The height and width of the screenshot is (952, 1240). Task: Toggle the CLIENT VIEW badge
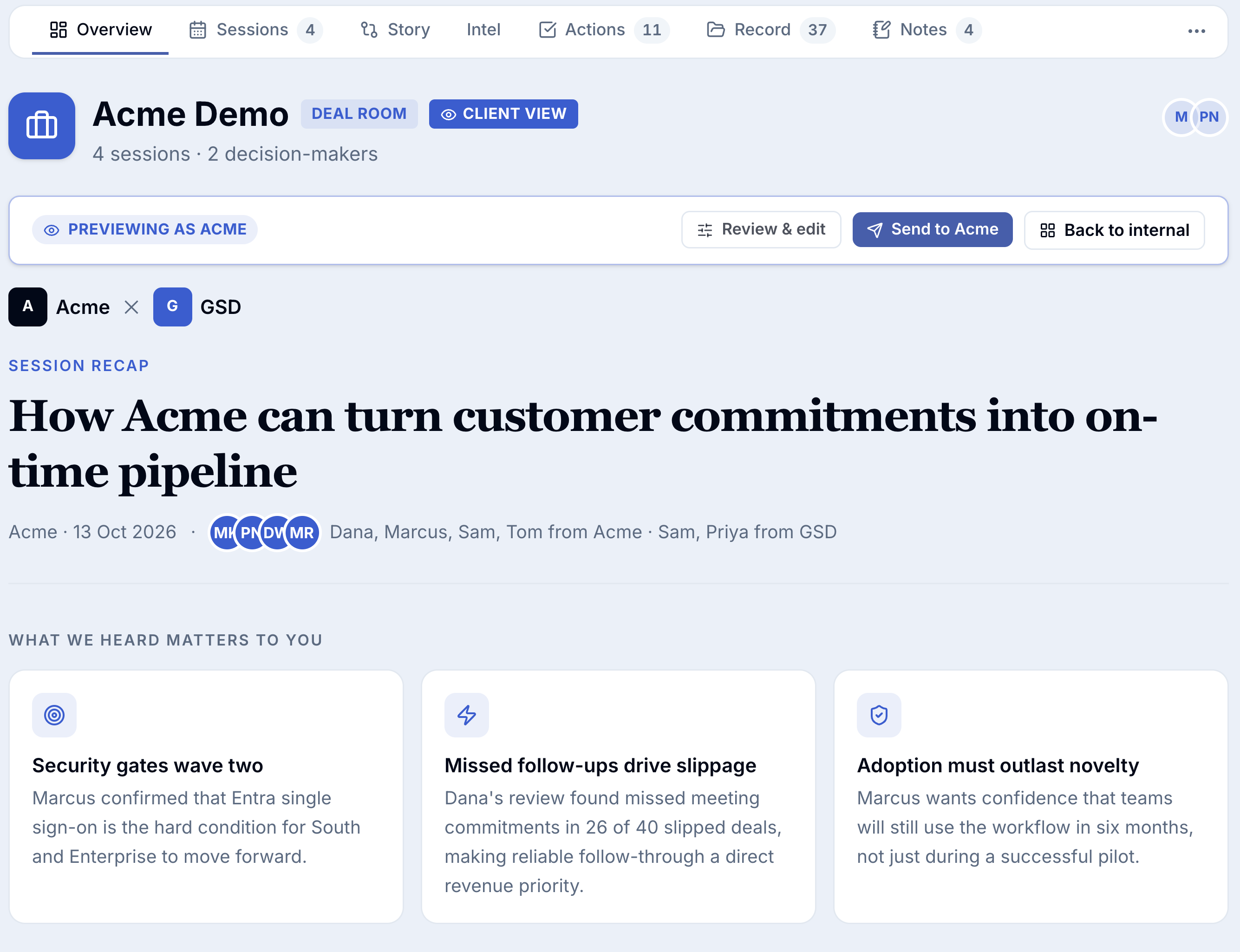(503, 114)
